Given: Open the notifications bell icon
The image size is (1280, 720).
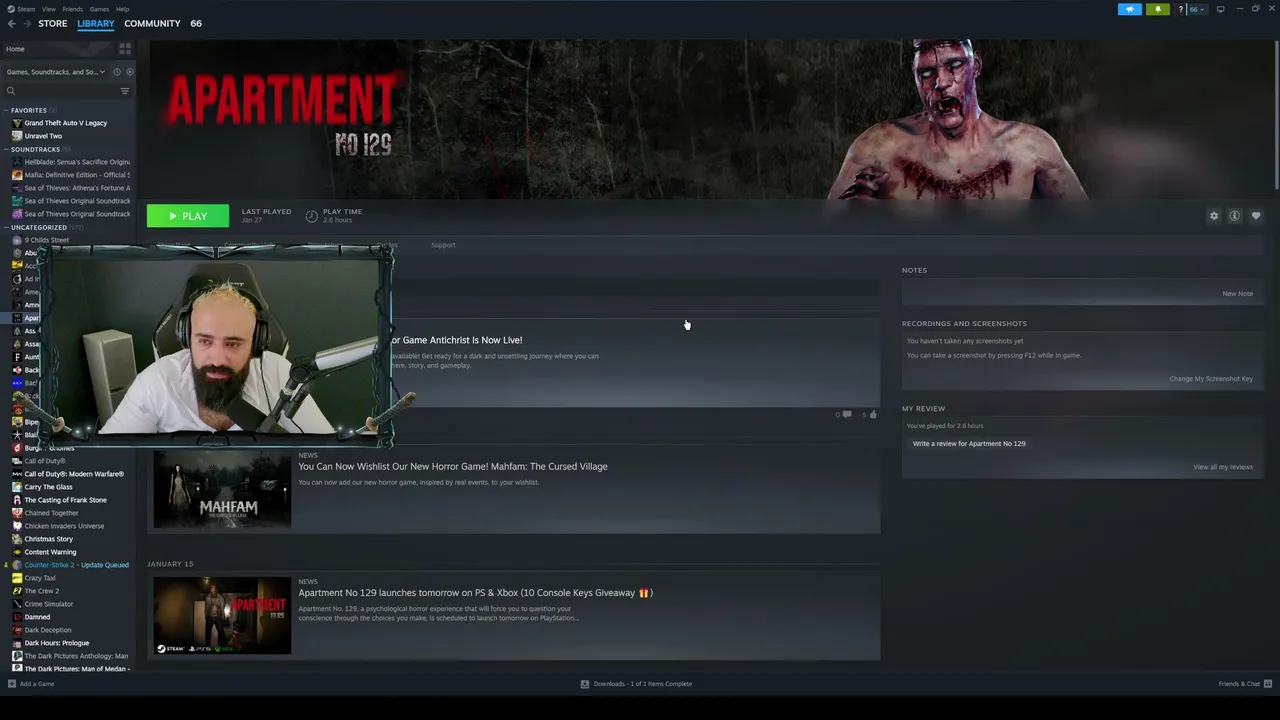Looking at the screenshot, I should 1158,9.
